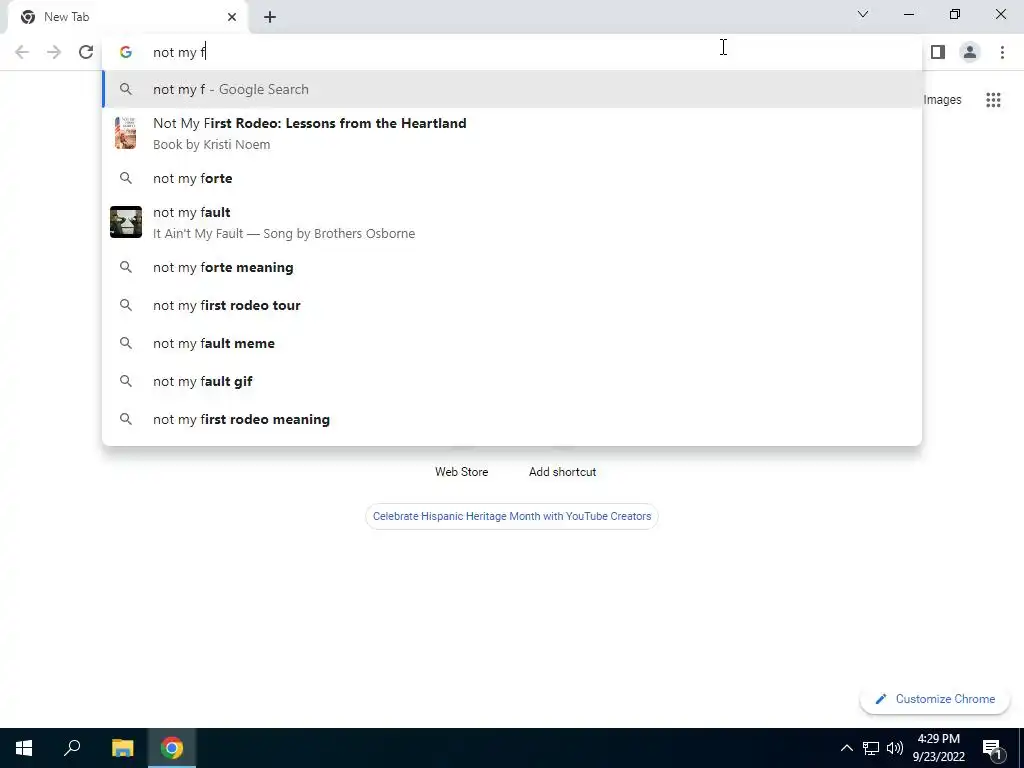Screen dimensions: 1024x768
Task: Click the Not My First Rodeo book thumbnail
Action: [125, 133]
